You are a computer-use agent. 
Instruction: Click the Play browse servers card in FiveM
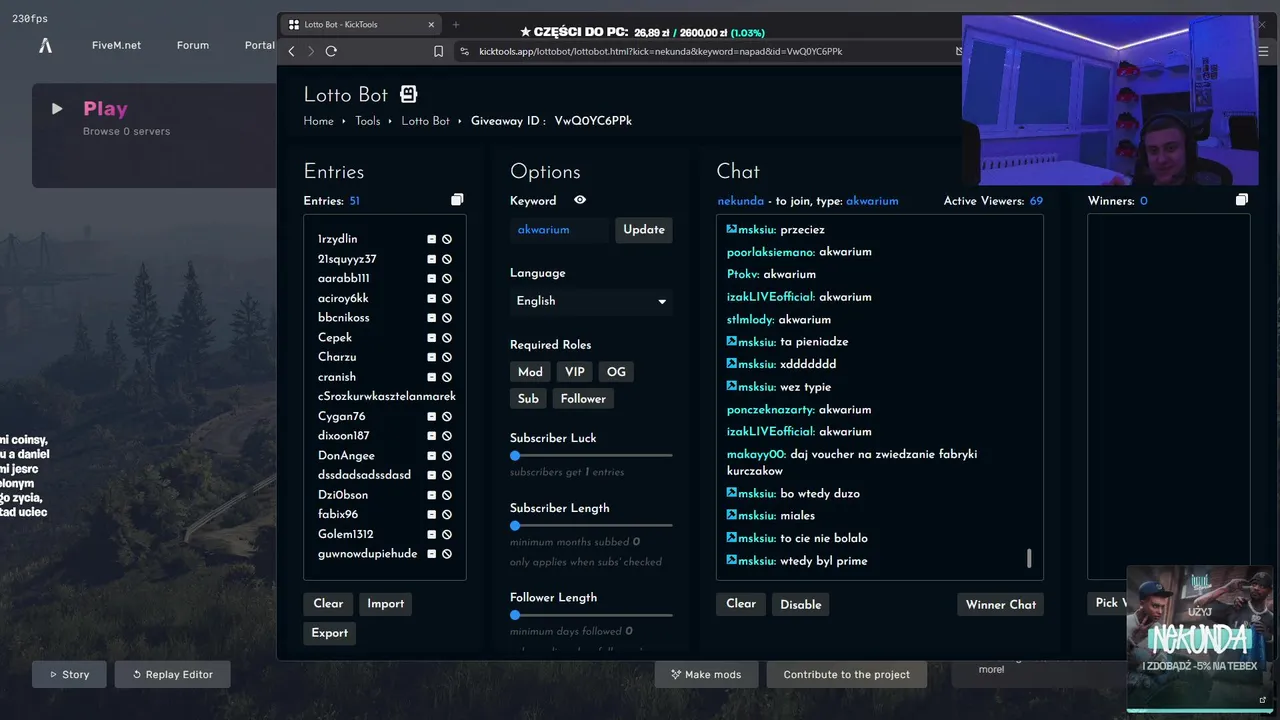pyautogui.click(x=154, y=136)
